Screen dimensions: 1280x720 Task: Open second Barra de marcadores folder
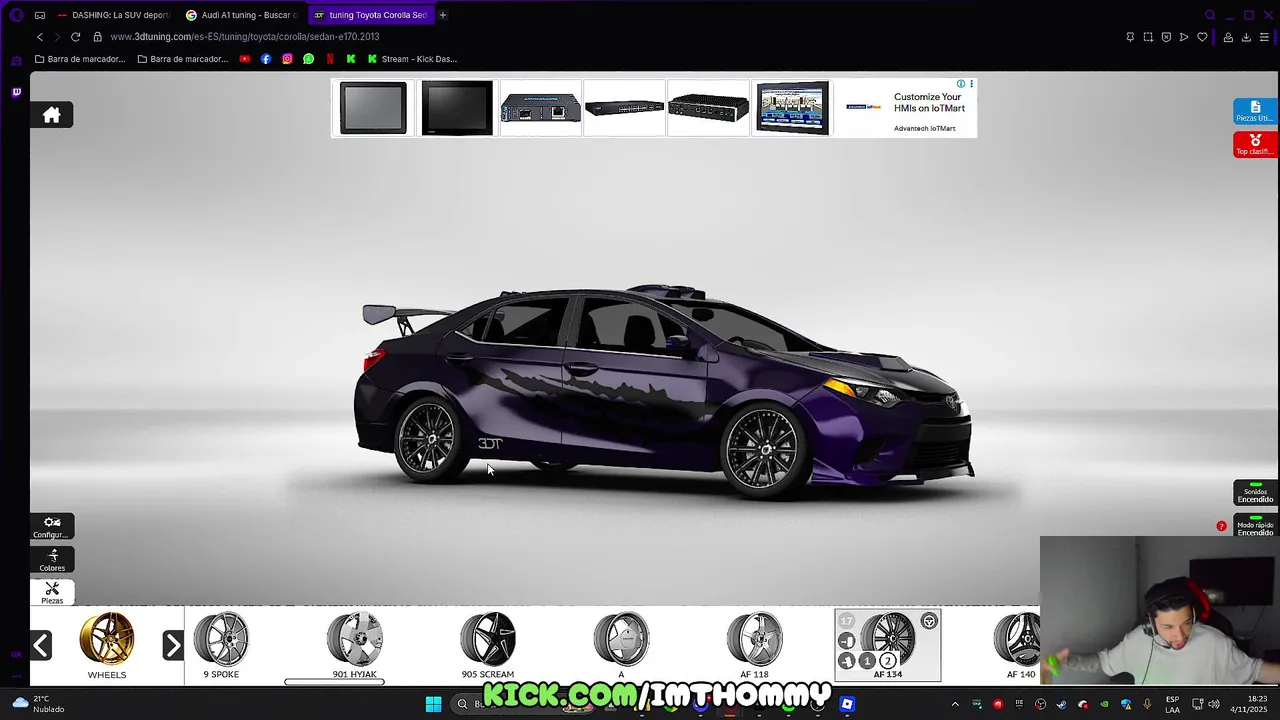[183, 59]
